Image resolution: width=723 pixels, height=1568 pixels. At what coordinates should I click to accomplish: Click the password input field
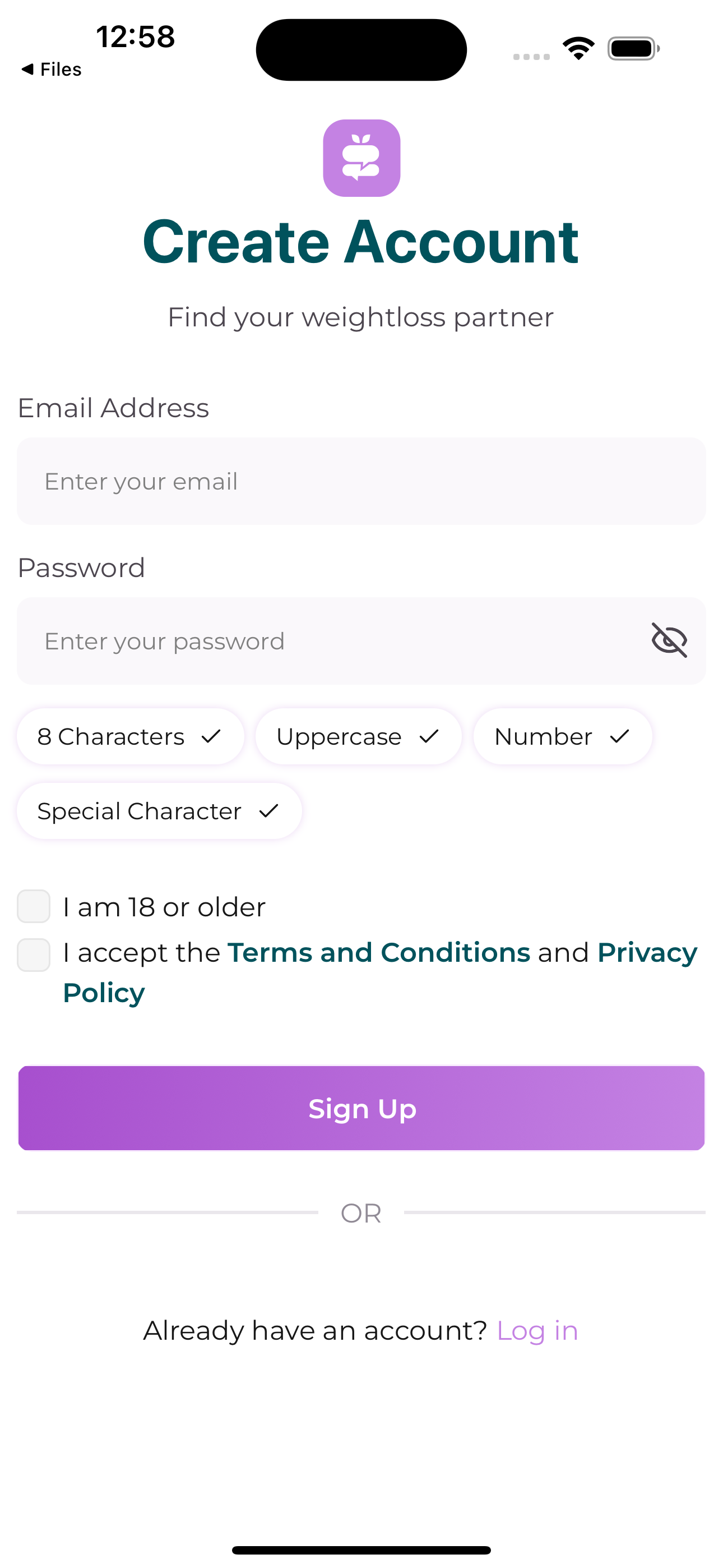point(361,641)
